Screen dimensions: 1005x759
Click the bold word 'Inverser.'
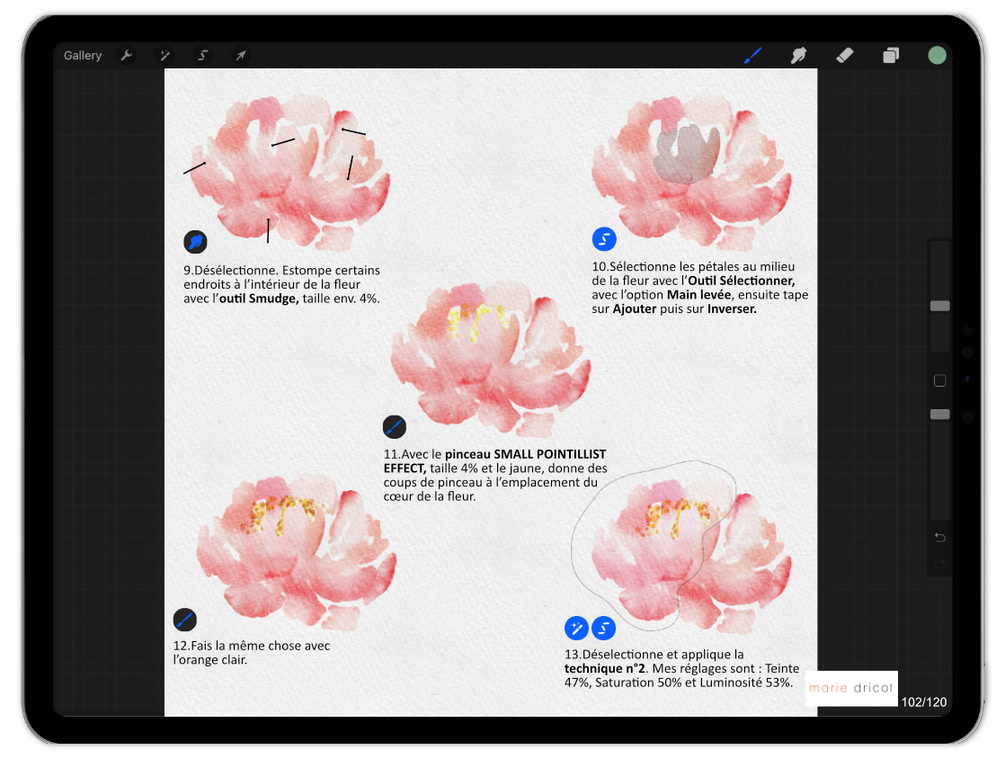[x=732, y=309]
